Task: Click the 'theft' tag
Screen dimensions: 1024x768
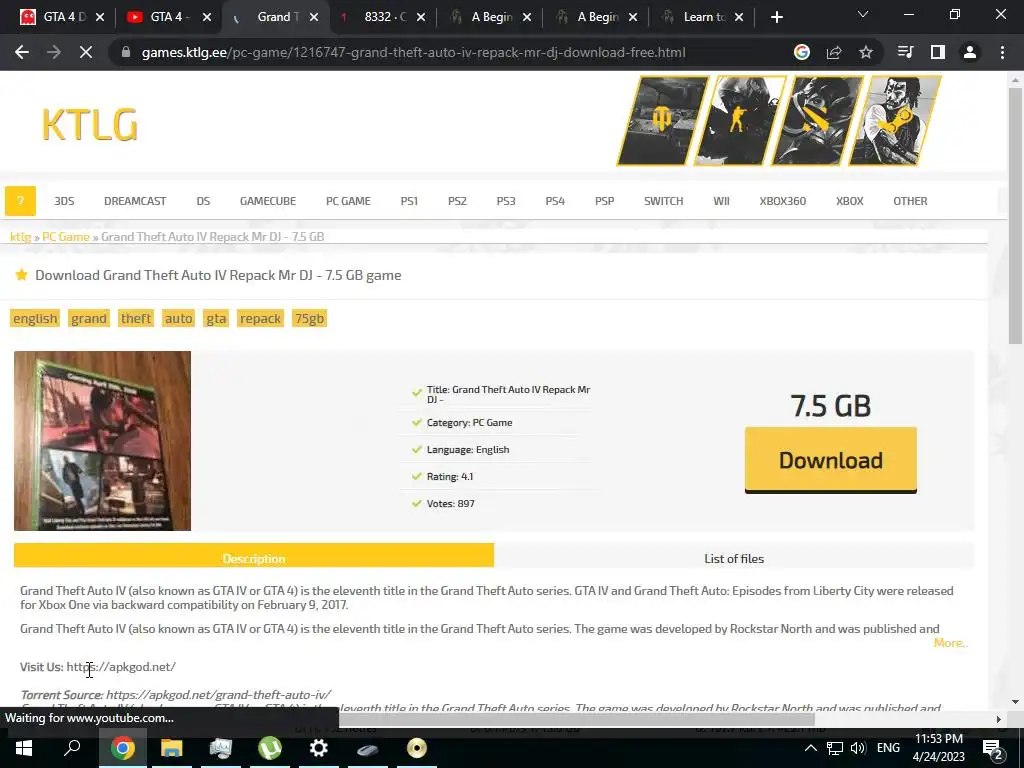Action: click(x=136, y=319)
